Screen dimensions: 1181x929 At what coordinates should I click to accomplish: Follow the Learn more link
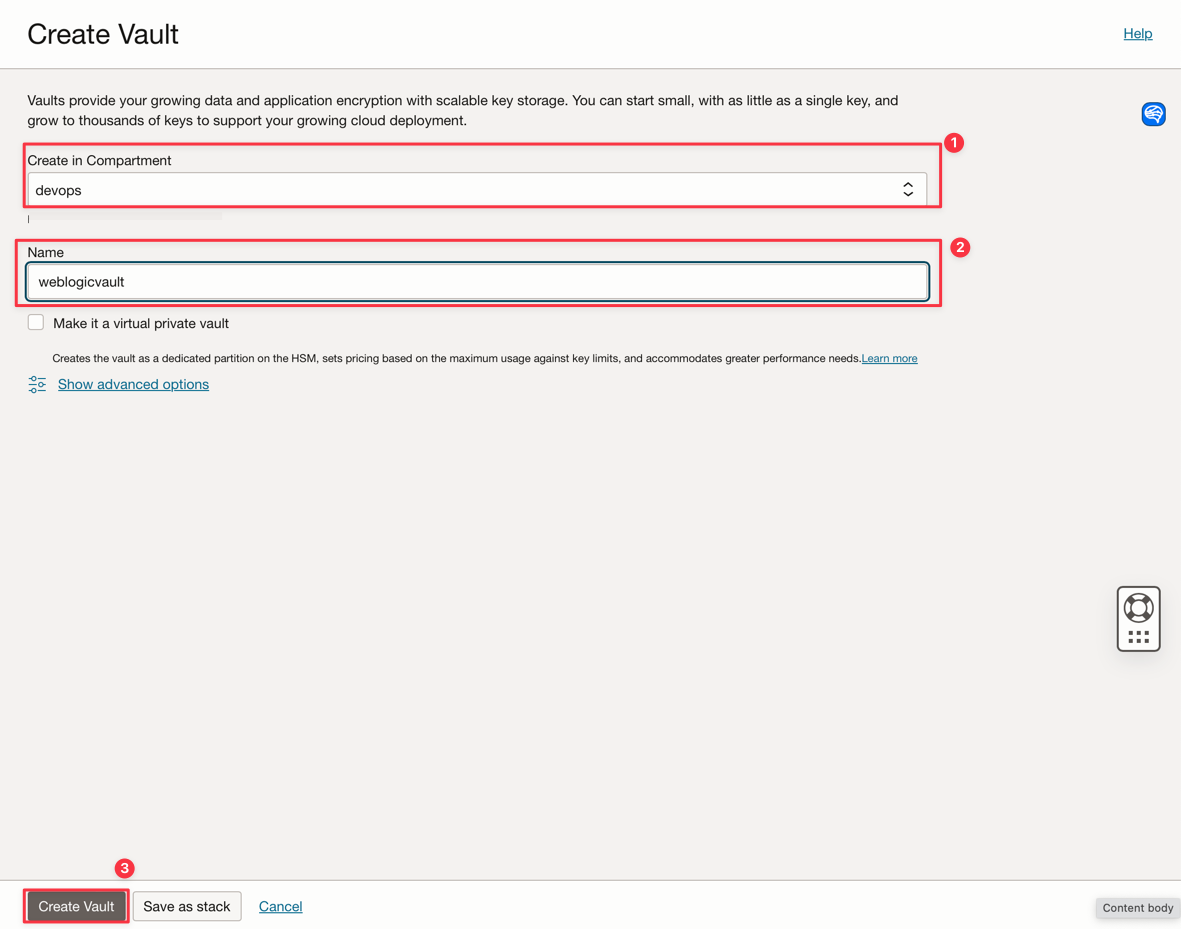pos(889,358)
